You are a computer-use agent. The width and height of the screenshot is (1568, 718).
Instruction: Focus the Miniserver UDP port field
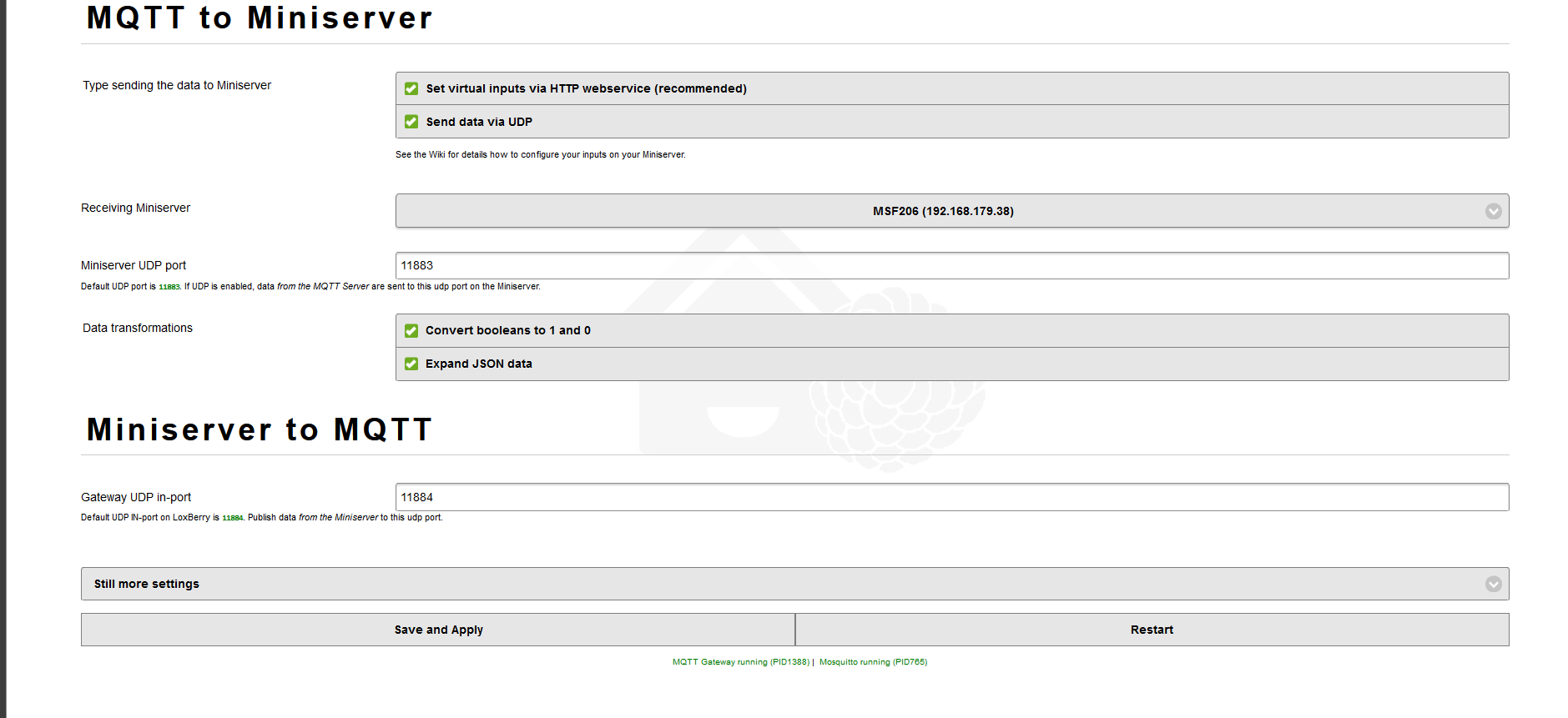click(x=951, y=265)
